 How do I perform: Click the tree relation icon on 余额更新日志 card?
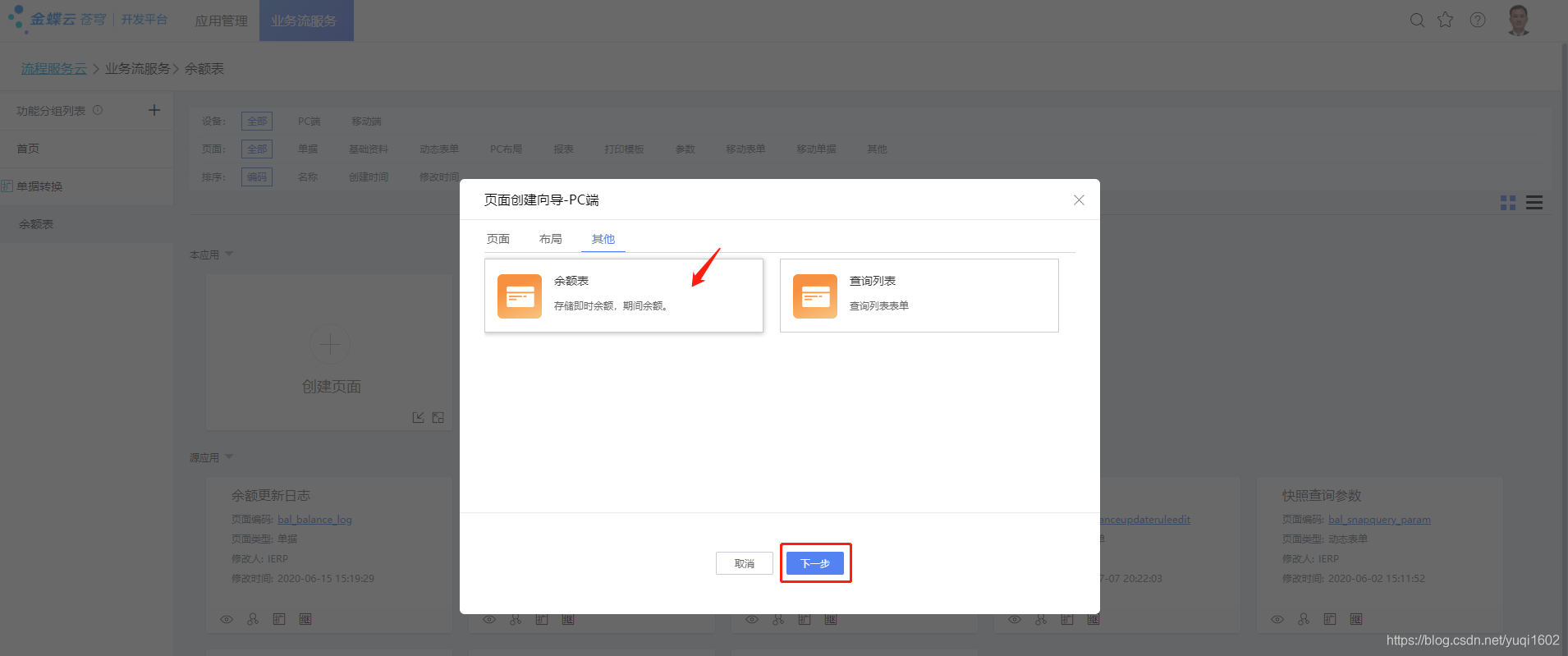point(253,619)
